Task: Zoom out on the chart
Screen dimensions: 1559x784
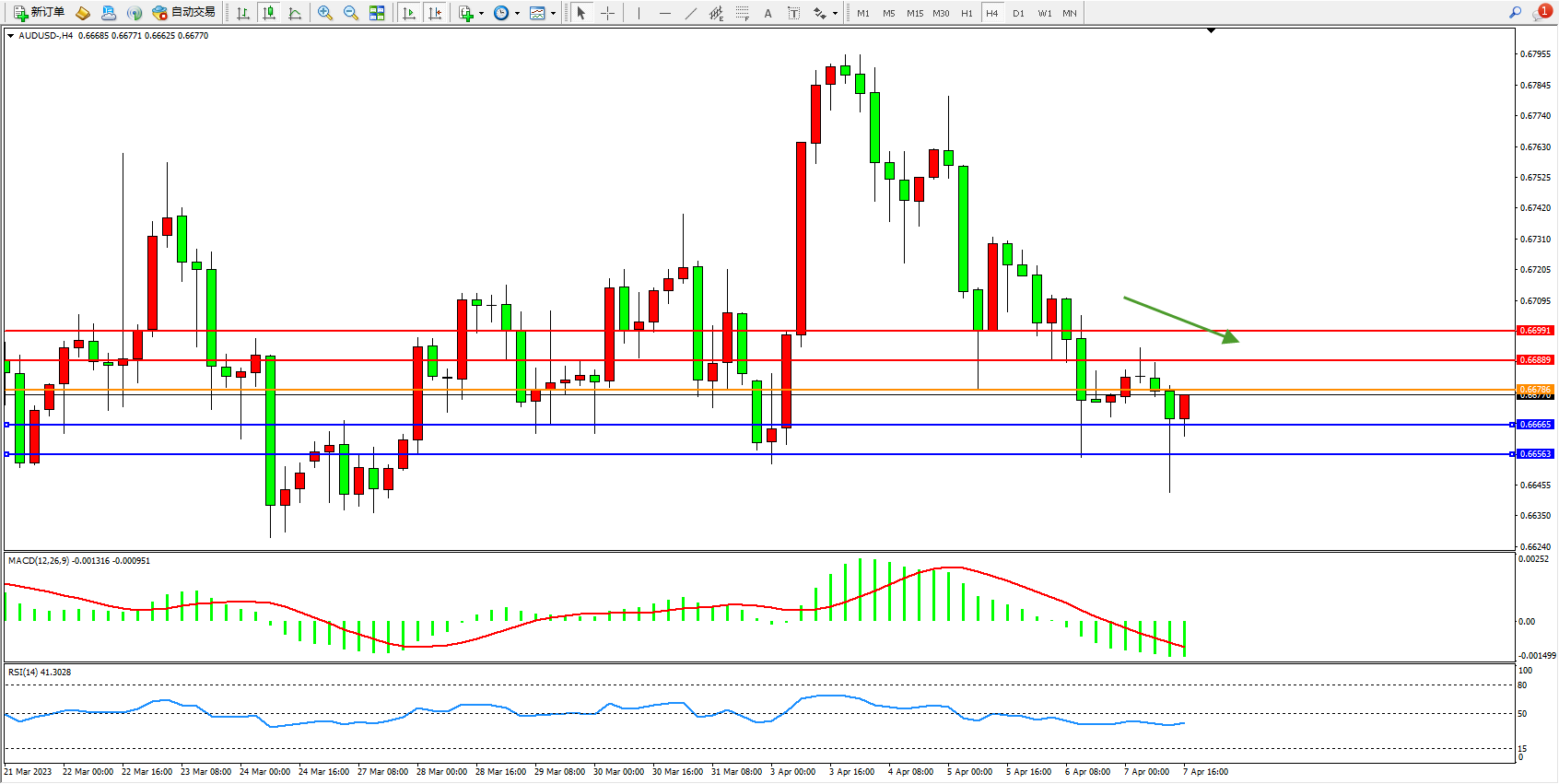Action: point(351,13)
